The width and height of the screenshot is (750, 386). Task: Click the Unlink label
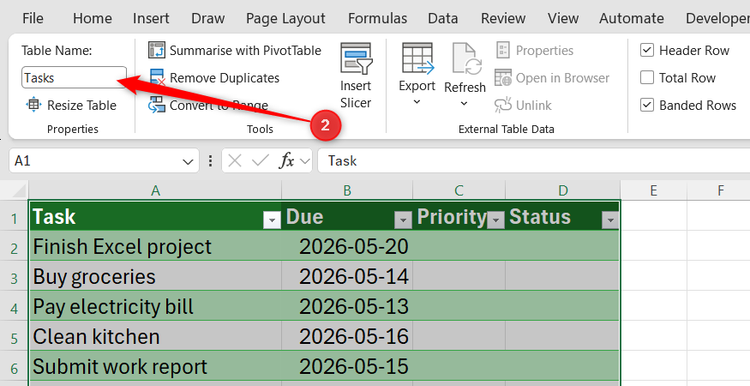point(534,105)
